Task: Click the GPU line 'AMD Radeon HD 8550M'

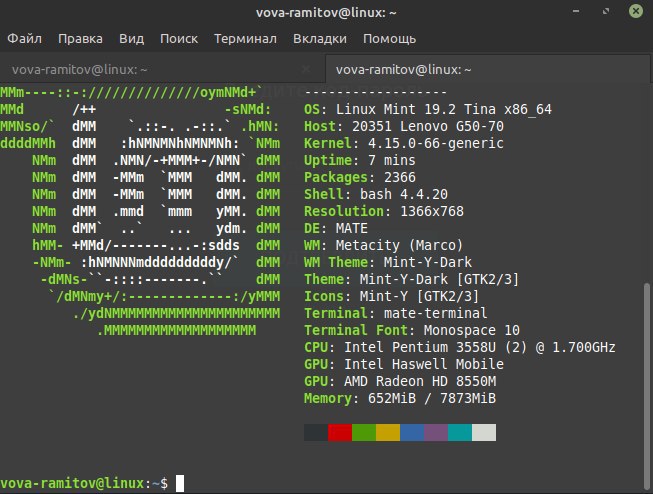Action: click(420, 382)
